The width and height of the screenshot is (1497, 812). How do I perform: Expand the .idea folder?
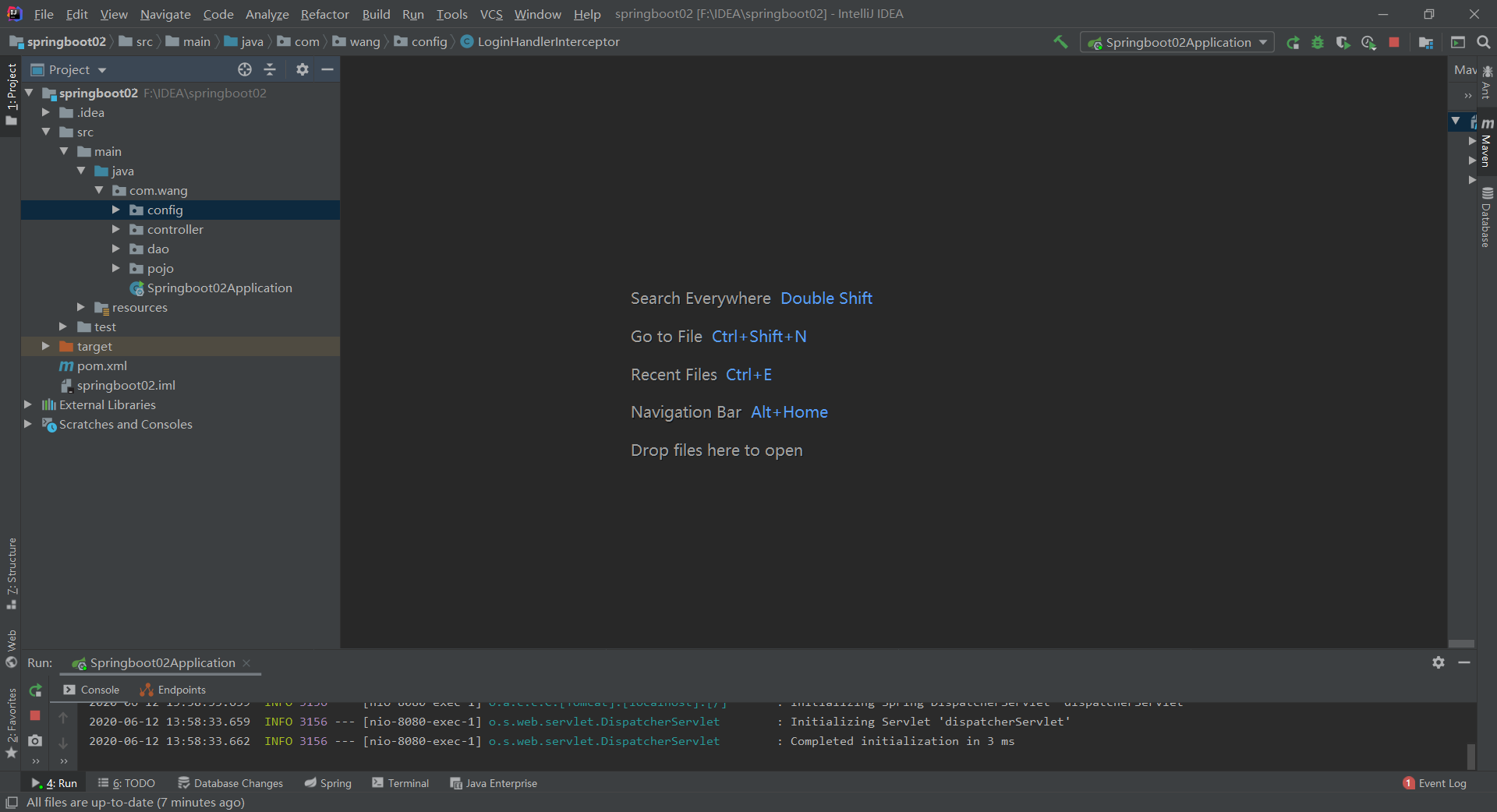pos(46,112)
